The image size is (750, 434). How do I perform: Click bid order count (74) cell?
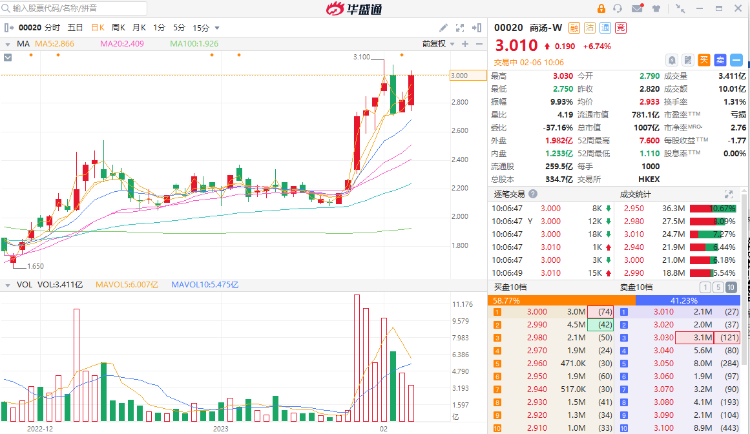click(600, 312)
